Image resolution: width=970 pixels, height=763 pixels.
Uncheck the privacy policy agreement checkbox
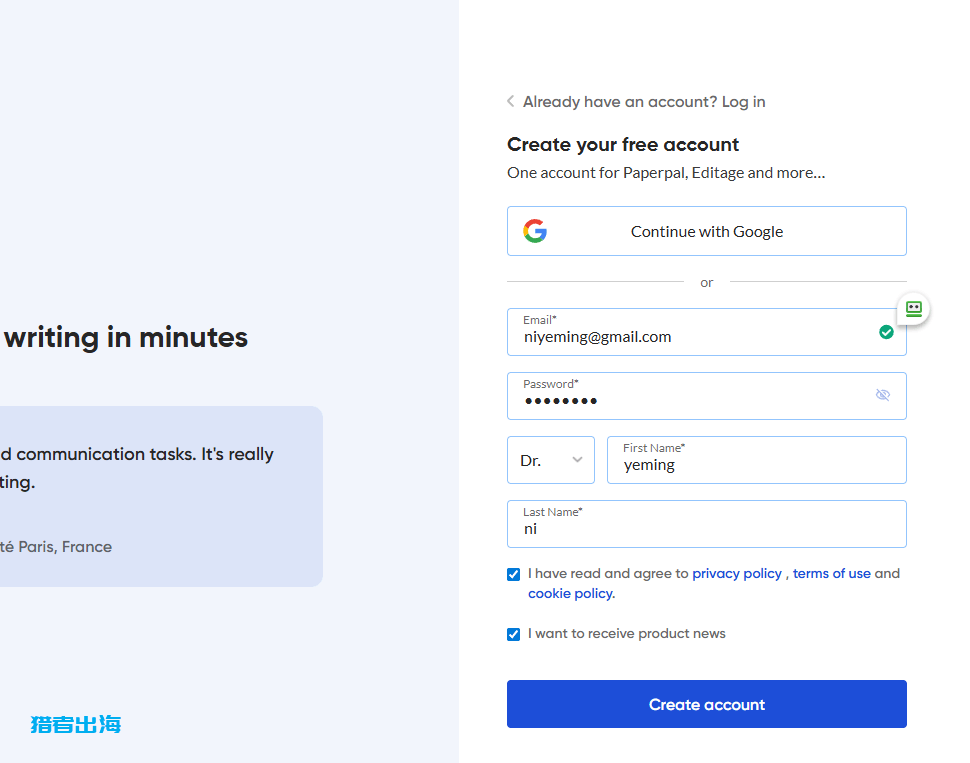click(513, 574)
